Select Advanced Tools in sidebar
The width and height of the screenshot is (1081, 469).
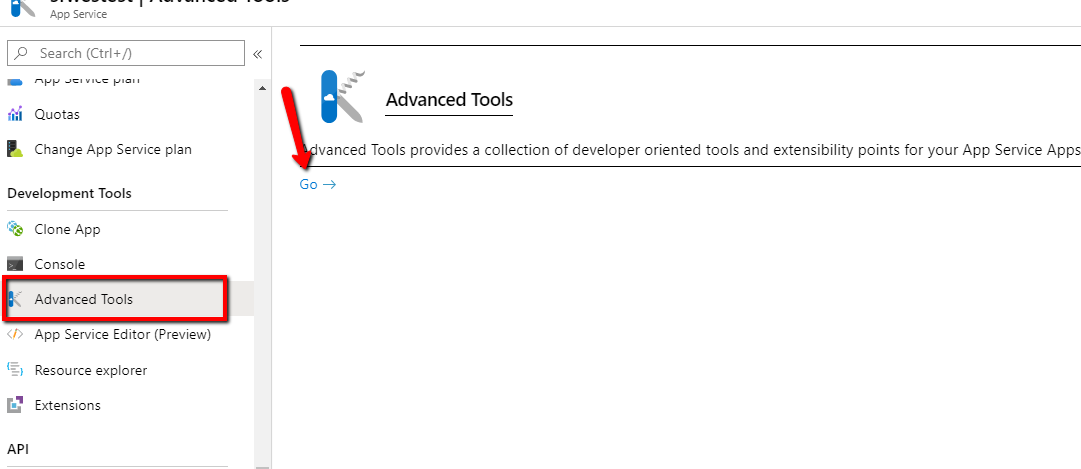click(127, 299)
